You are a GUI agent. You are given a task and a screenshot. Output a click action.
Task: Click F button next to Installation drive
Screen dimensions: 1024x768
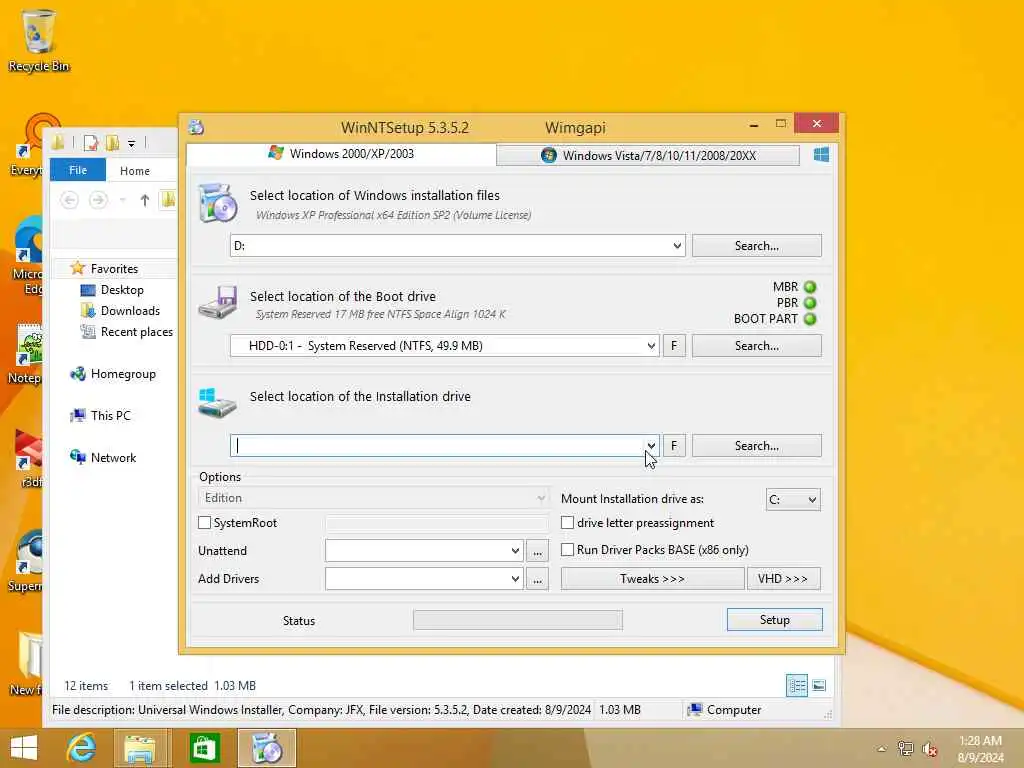(674, 445)
